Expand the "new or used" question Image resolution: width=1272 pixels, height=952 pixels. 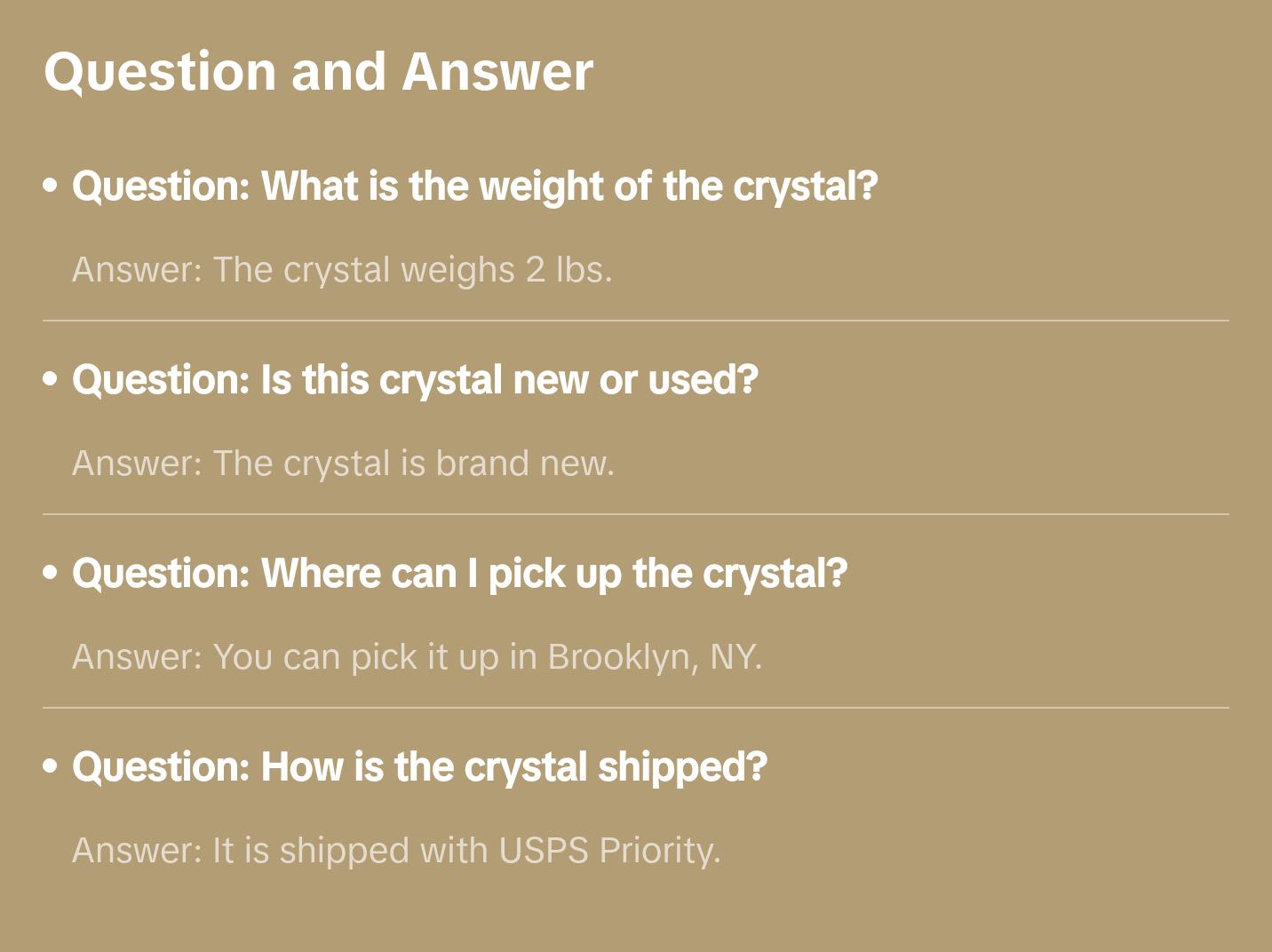pyautogui.click(x=415, y=380)
